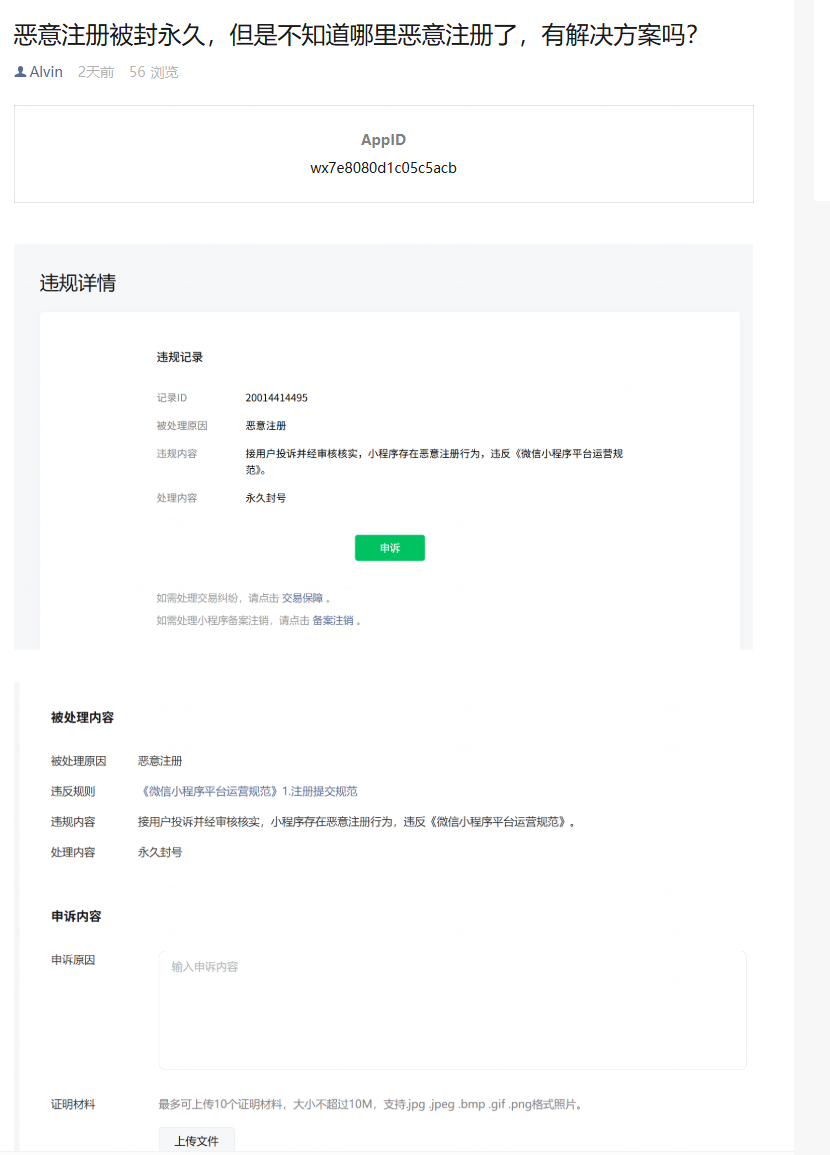Focus the 输入申诉内容 text area

point(452,1010)
